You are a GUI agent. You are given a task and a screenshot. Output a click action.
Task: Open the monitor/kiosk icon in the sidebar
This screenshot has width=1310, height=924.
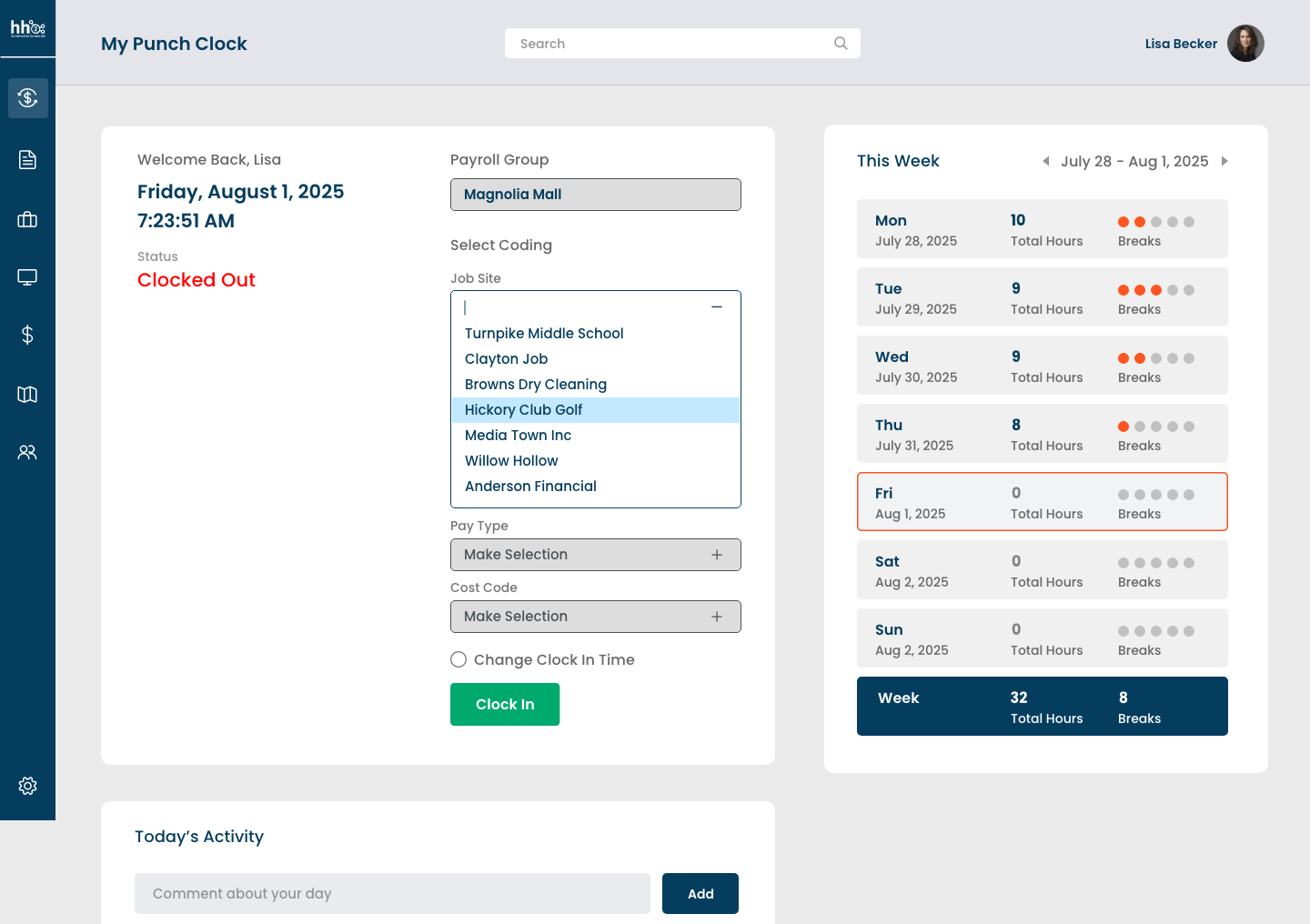27,276
